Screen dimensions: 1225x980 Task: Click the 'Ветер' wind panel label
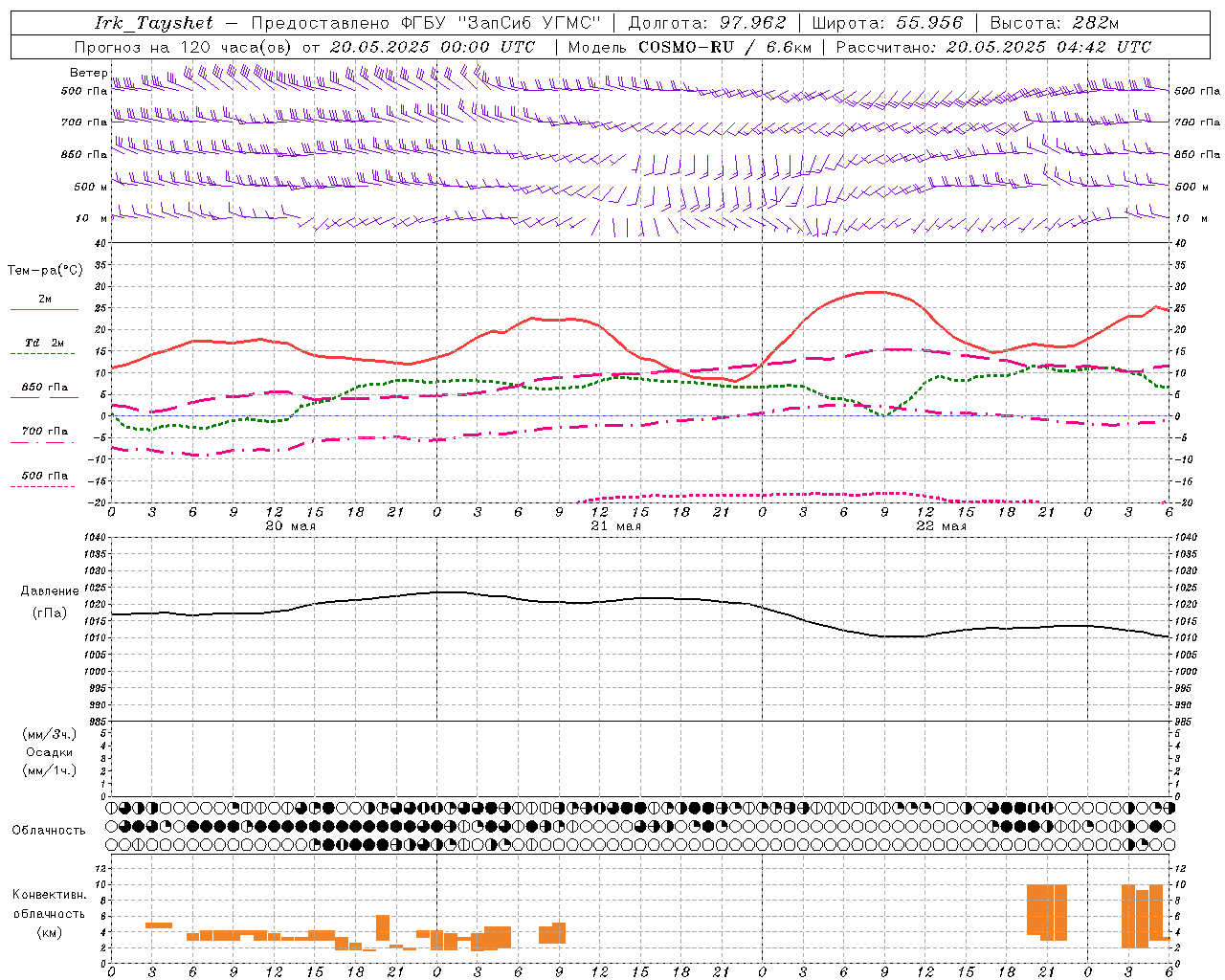[88, 73]
